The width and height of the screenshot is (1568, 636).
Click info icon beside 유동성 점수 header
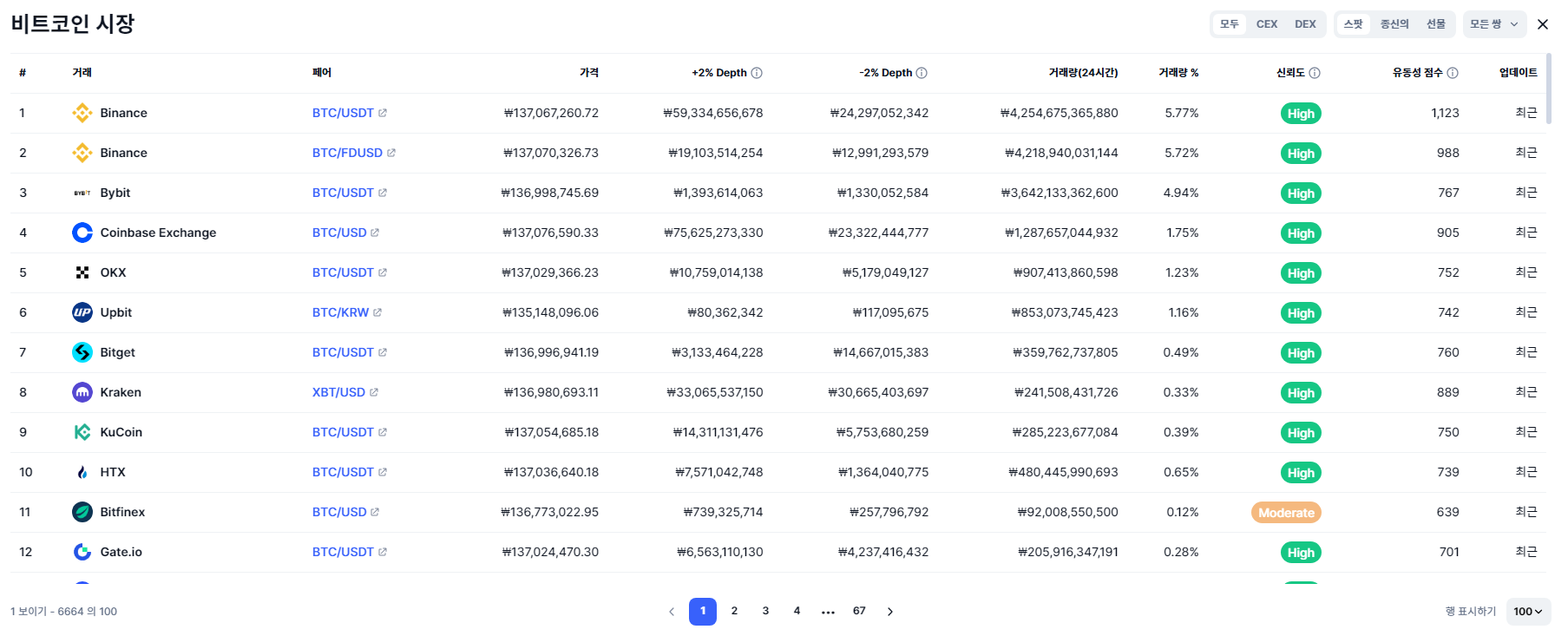click(x=1453, y=73)
